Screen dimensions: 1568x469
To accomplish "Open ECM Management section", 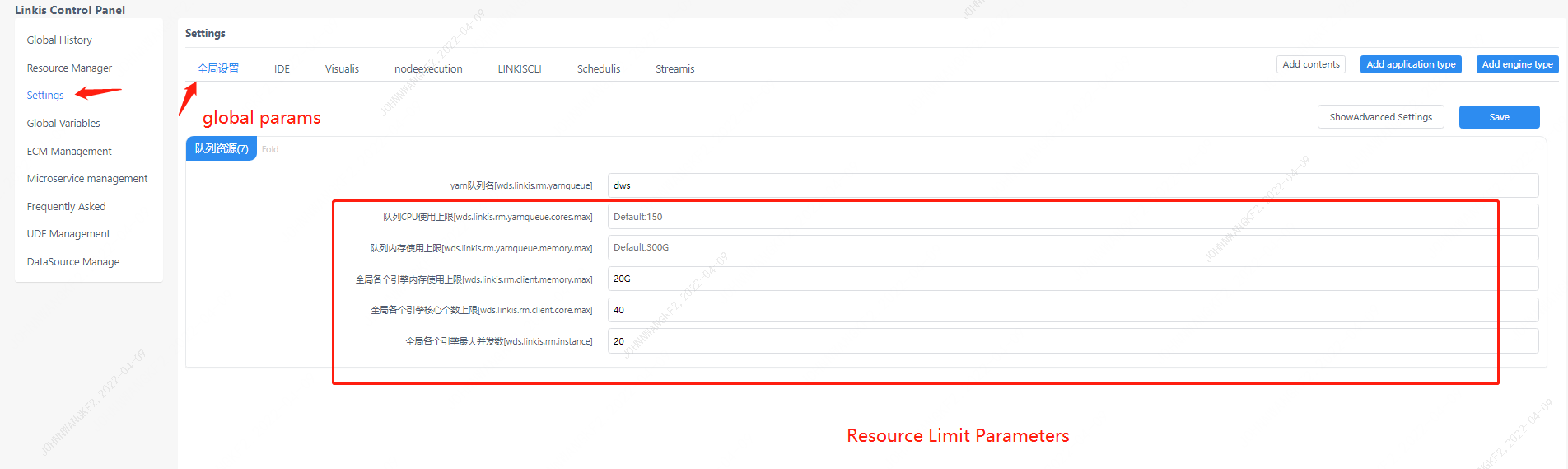I will pyautogui.click(x=69, y=151).
